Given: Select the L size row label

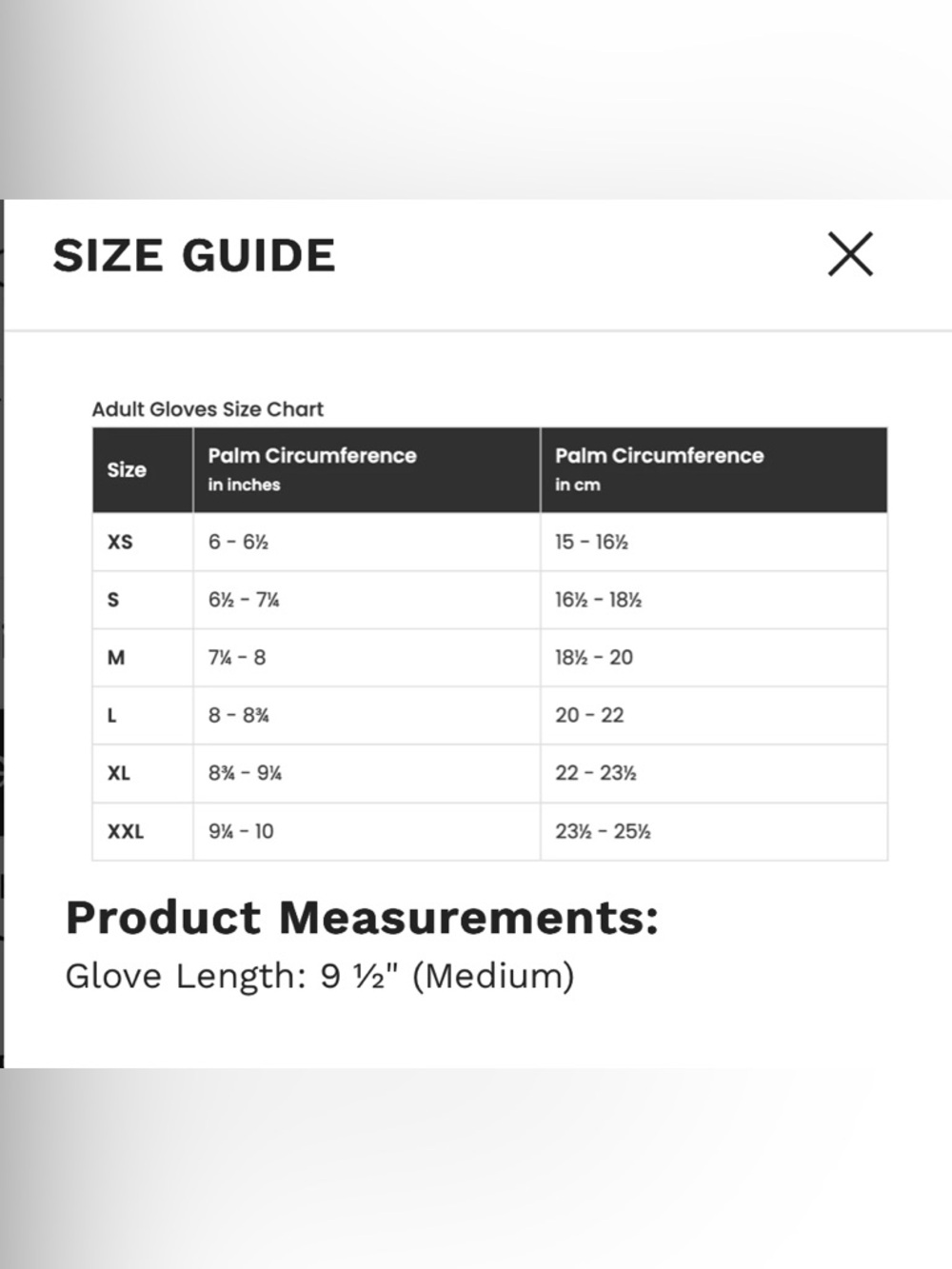Looking at the screenshot, I should pyautogui.click(x=112, y=716).
